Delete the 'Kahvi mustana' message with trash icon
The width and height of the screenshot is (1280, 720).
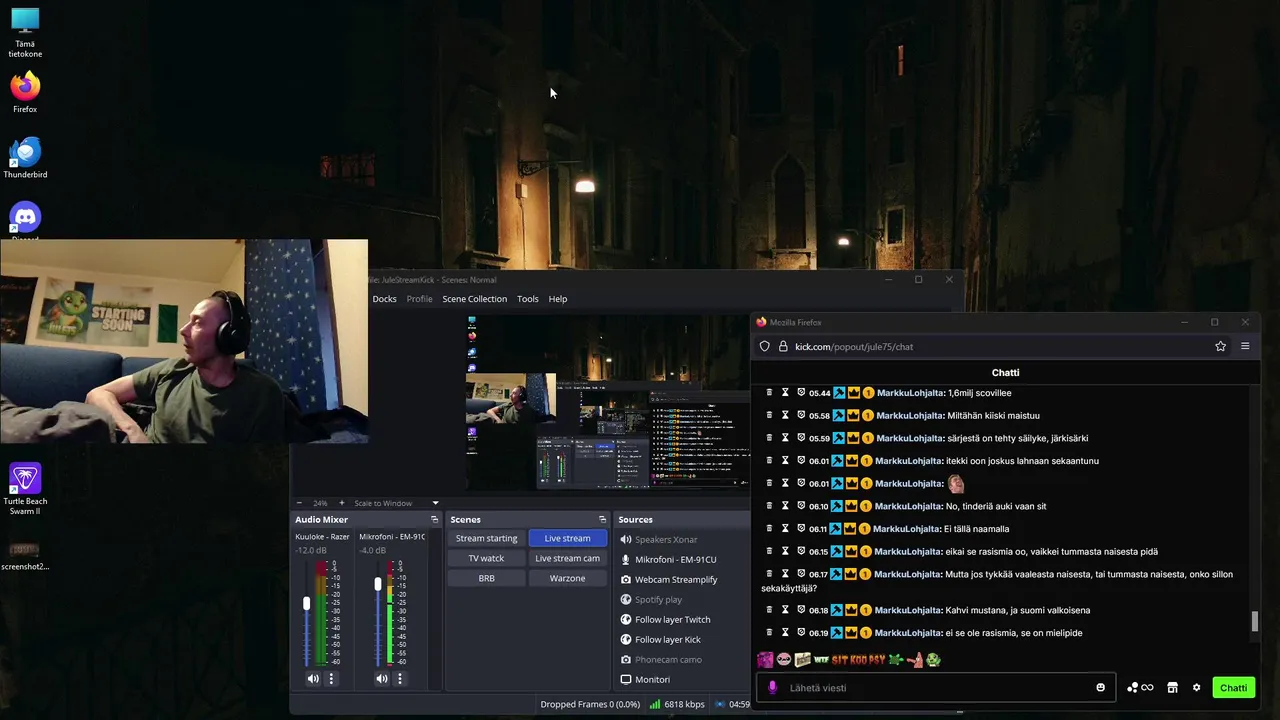(769, 610)
